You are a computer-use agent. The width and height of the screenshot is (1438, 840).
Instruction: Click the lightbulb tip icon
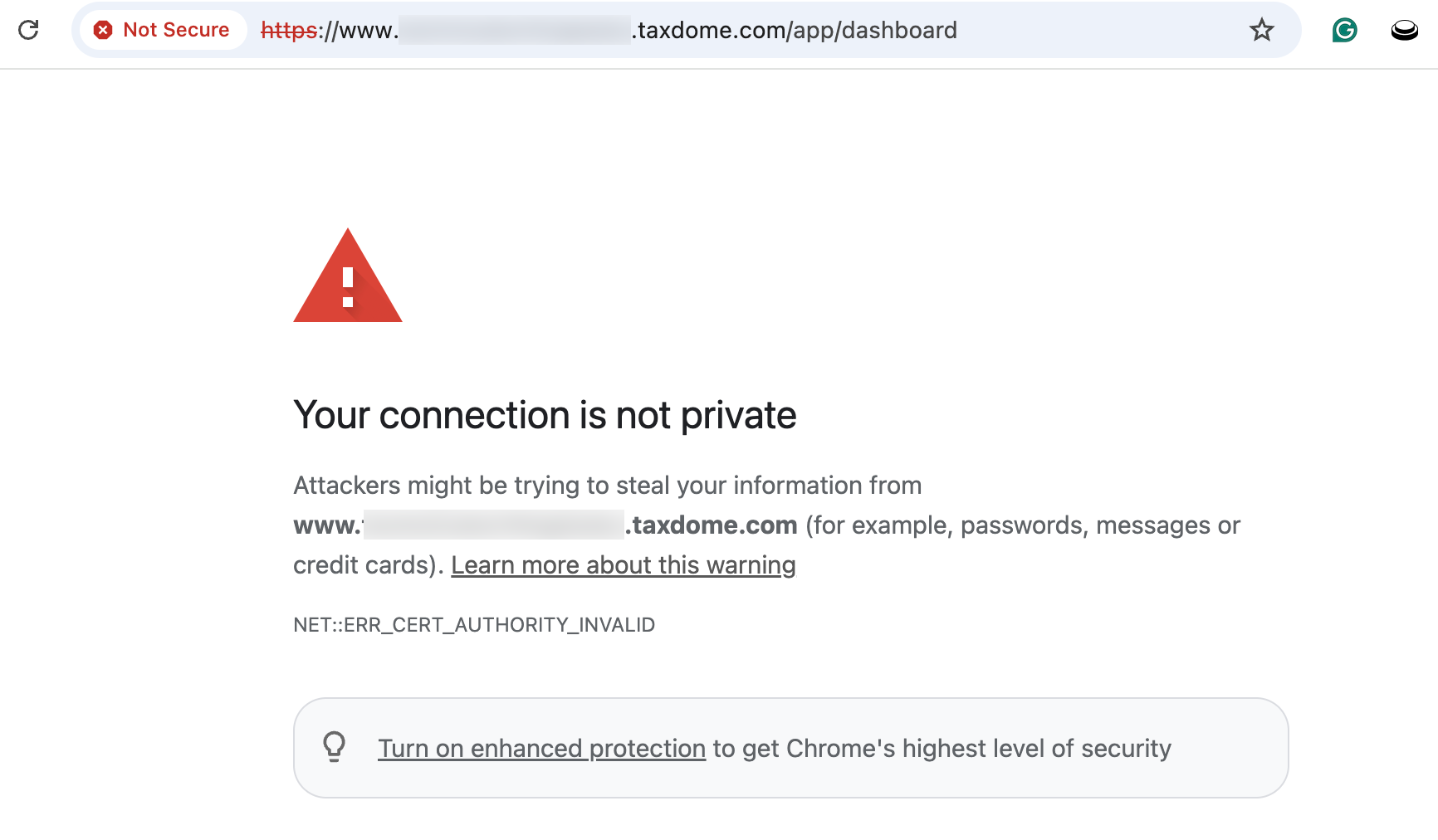click(x=335, y=747)
